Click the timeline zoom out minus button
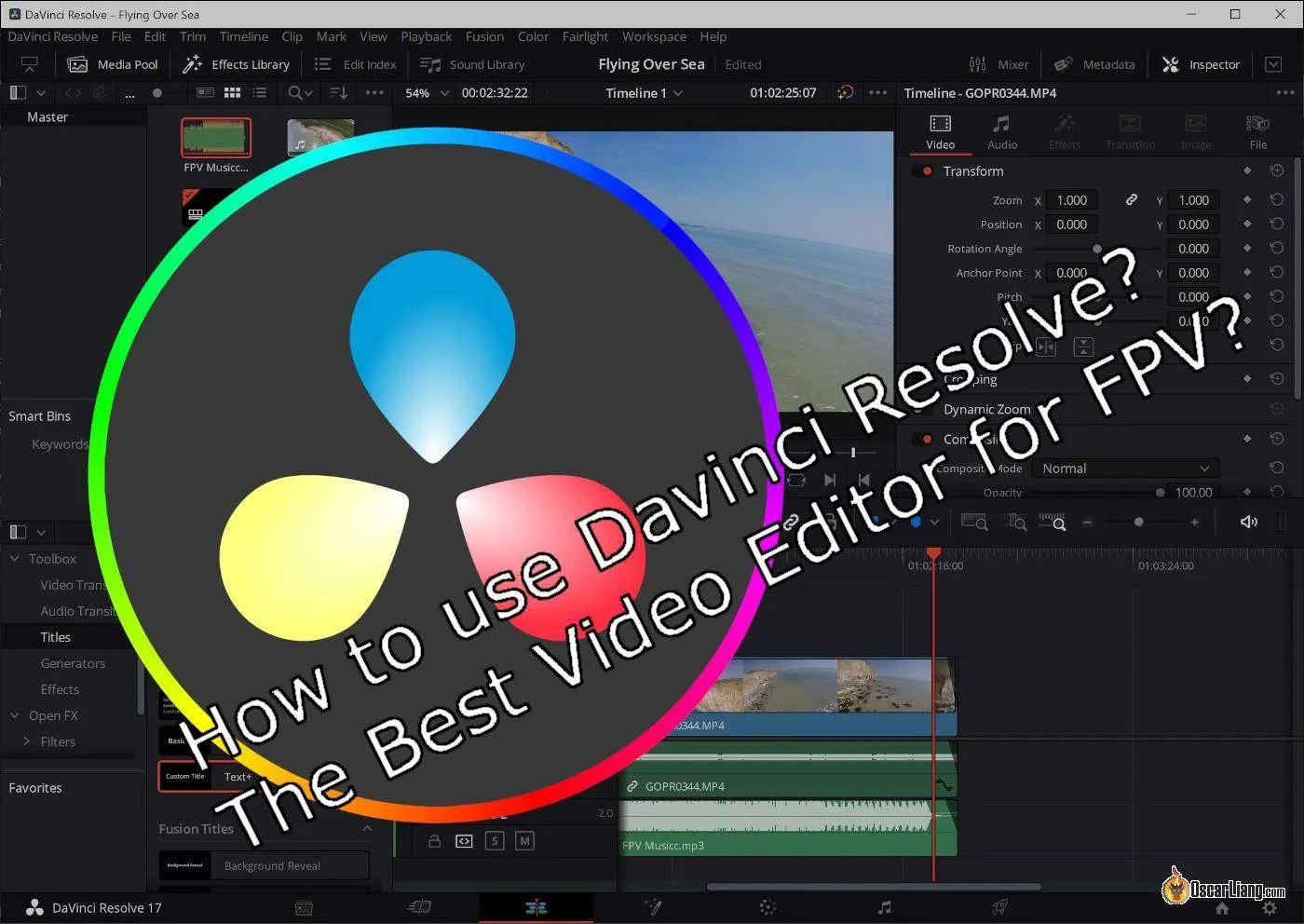Viewport: 1304px width, 924px height. [x=1087, y=523]
